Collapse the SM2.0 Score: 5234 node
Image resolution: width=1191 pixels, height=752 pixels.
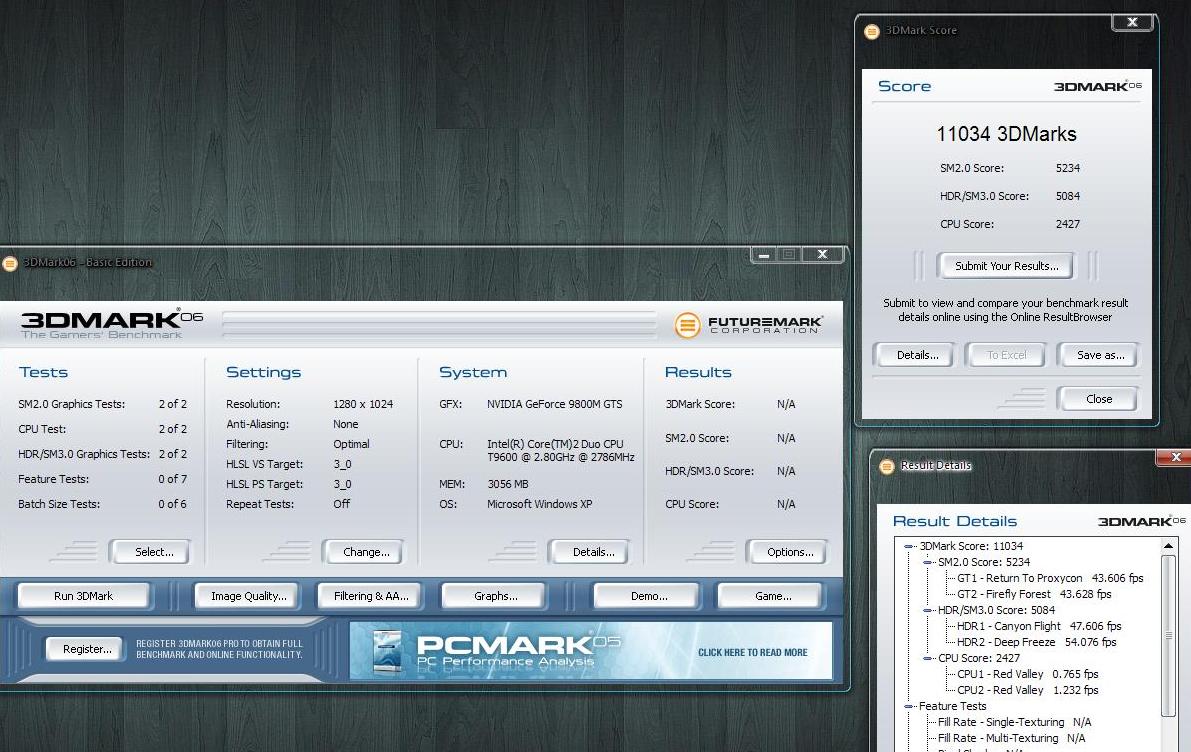click(x=927, y=562)
